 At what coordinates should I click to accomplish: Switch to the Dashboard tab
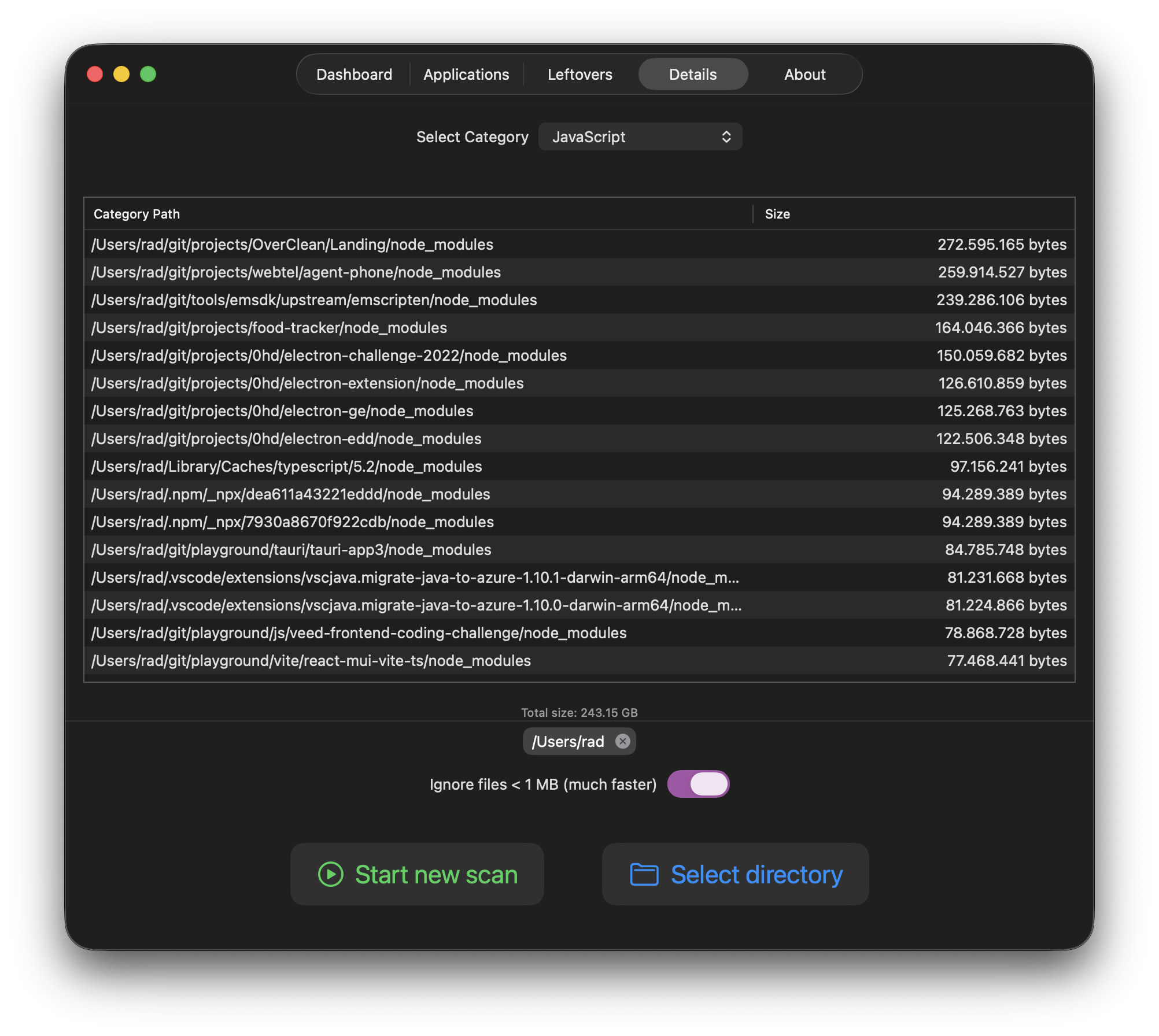pos(354,75)
